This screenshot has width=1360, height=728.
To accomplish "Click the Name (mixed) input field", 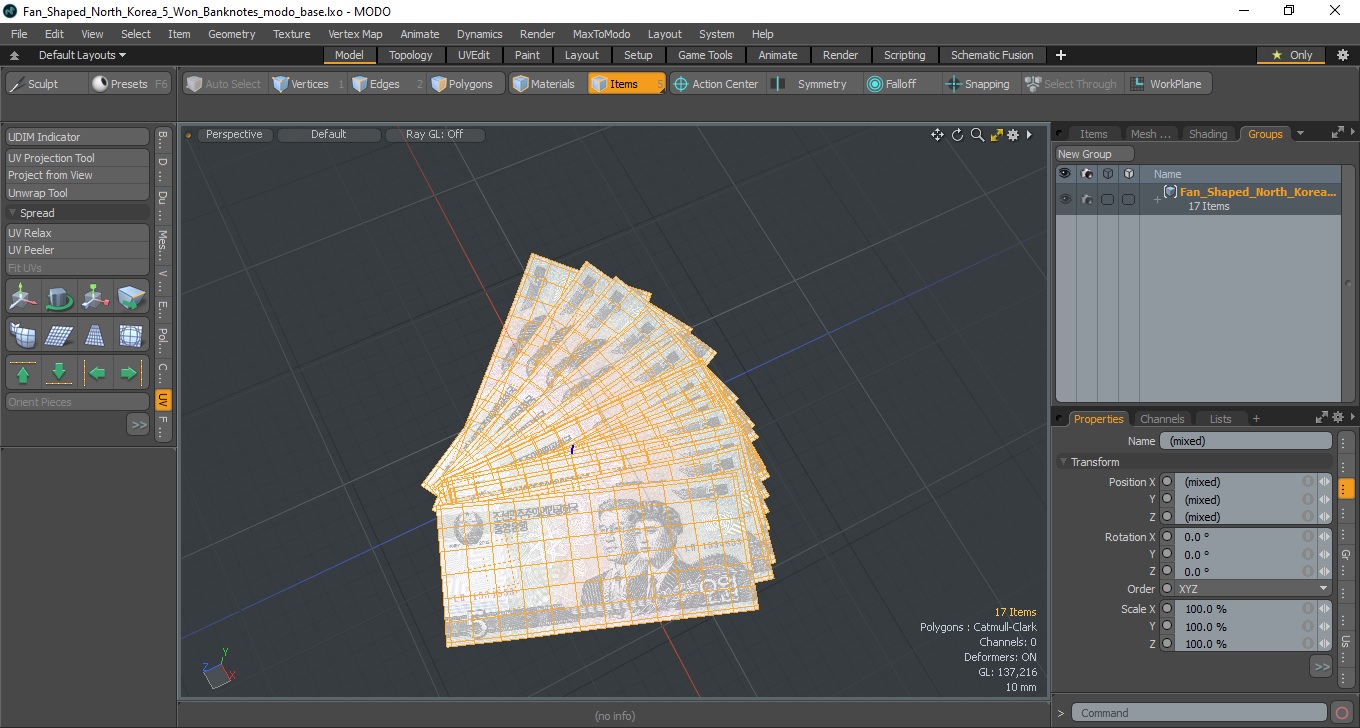I will click(x=1245, y=441).
